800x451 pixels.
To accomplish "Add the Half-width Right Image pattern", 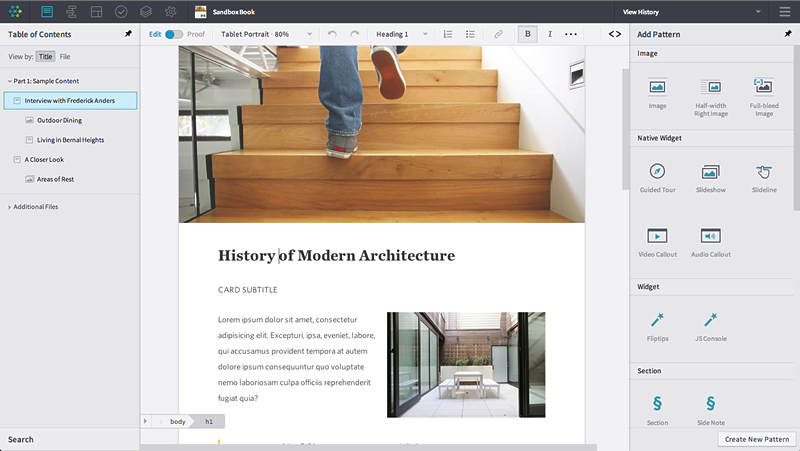I will (x=711, y=97).
